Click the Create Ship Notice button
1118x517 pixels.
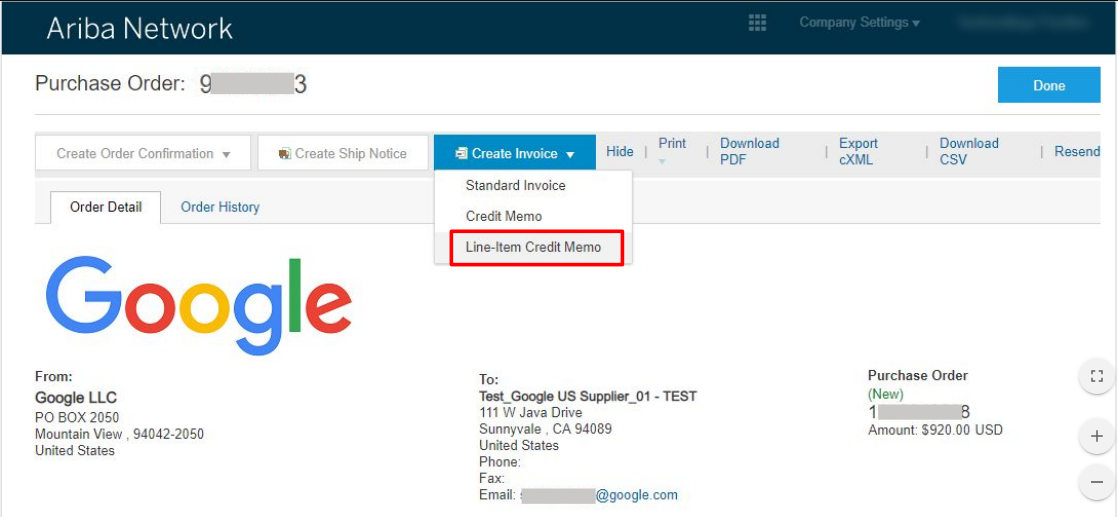click(x=343, y=153)
